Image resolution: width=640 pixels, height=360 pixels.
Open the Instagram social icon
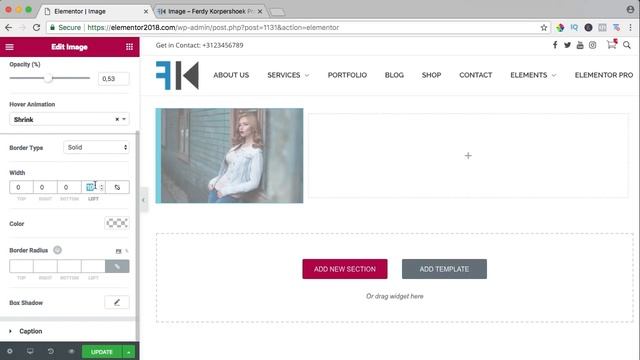[x=593, y=45]
